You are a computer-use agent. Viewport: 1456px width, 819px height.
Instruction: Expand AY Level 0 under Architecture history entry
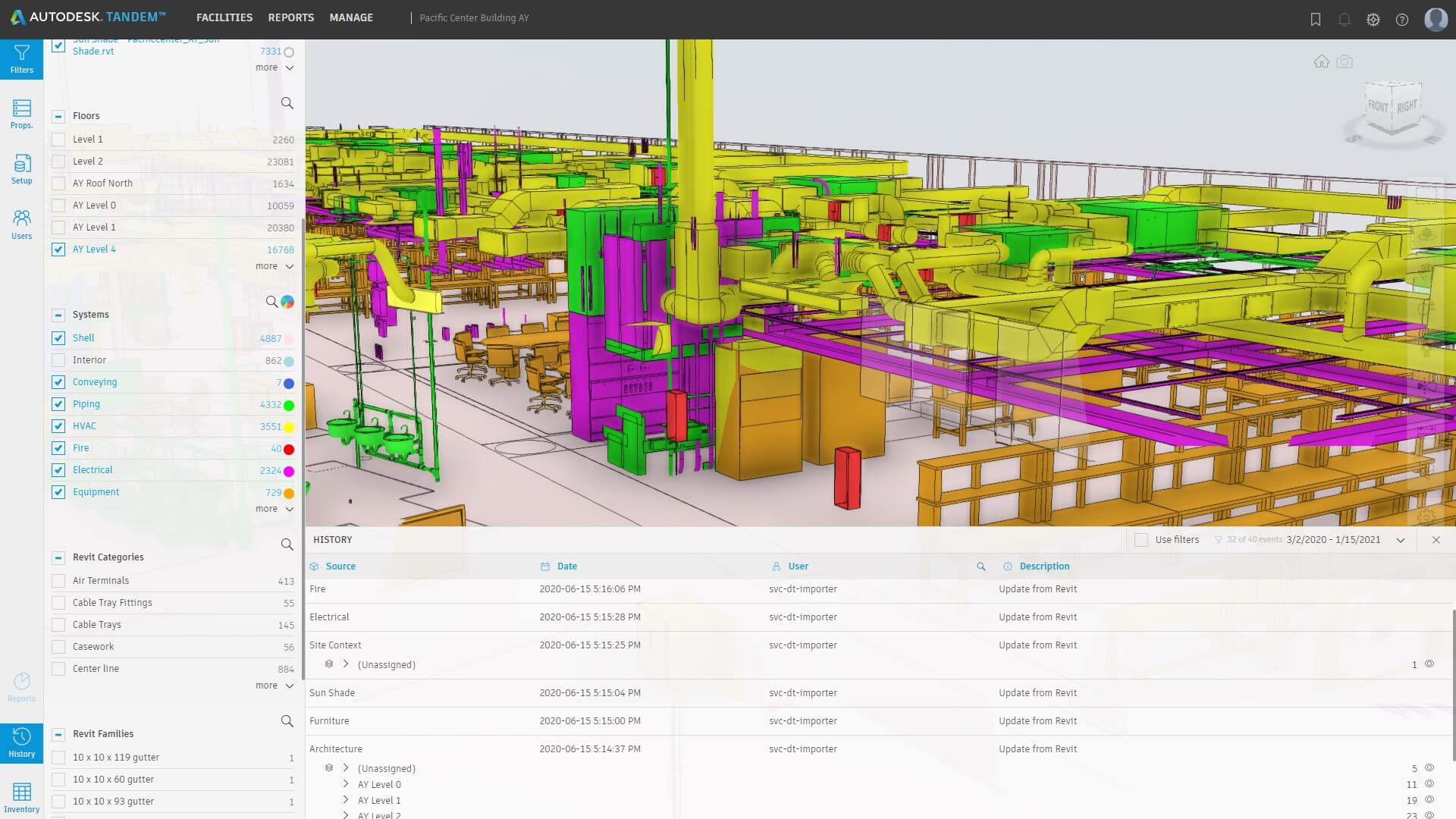346,784
